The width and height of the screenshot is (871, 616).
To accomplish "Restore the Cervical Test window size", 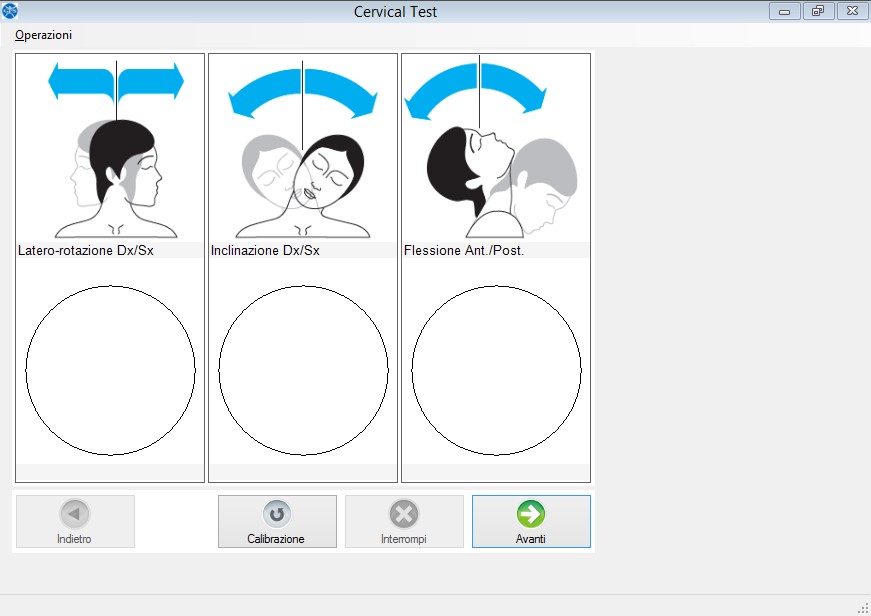I will 818,11.
